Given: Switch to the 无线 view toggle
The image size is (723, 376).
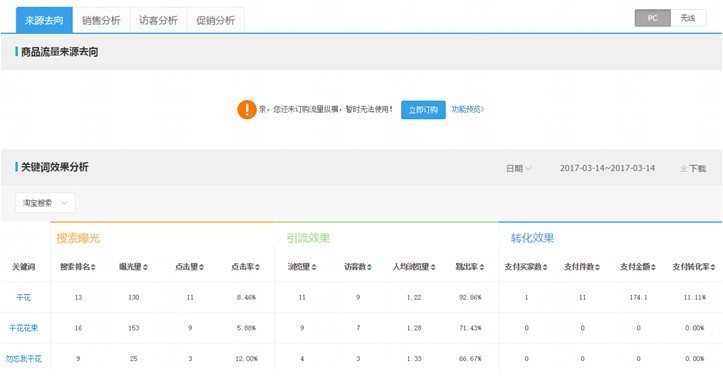Looking at the screenshot, I should coord(688,18).
